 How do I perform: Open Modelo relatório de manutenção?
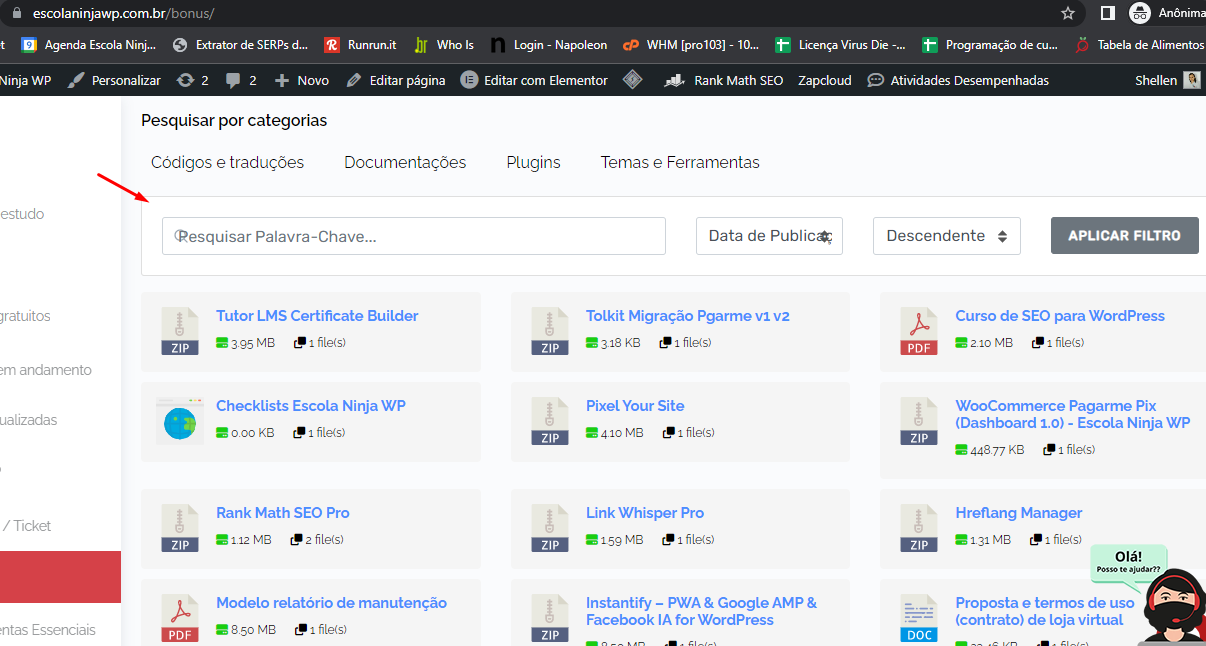pyautogui.click(x=331, y=603)
